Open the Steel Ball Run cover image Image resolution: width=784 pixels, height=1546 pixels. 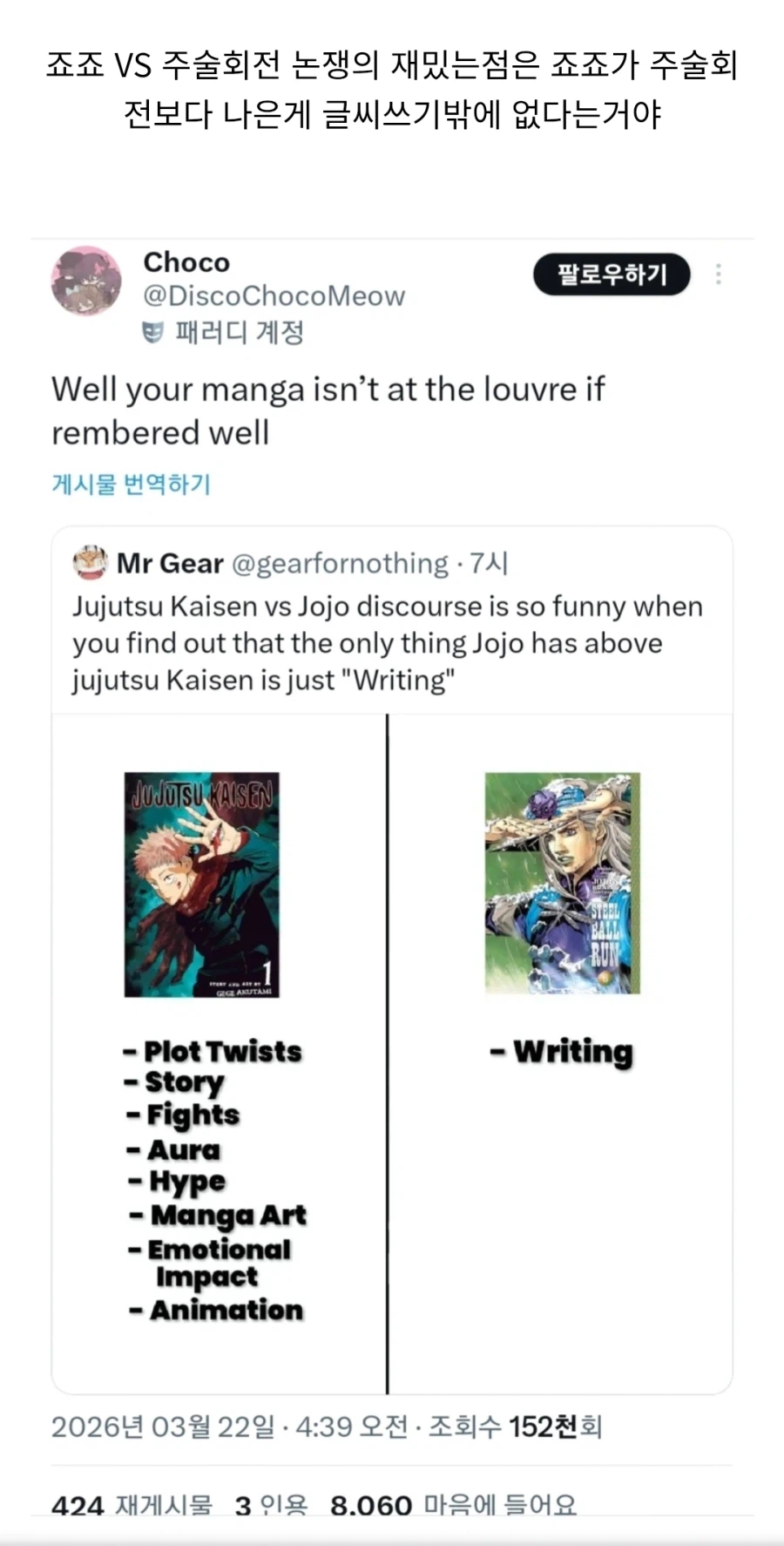click(562, 883)
